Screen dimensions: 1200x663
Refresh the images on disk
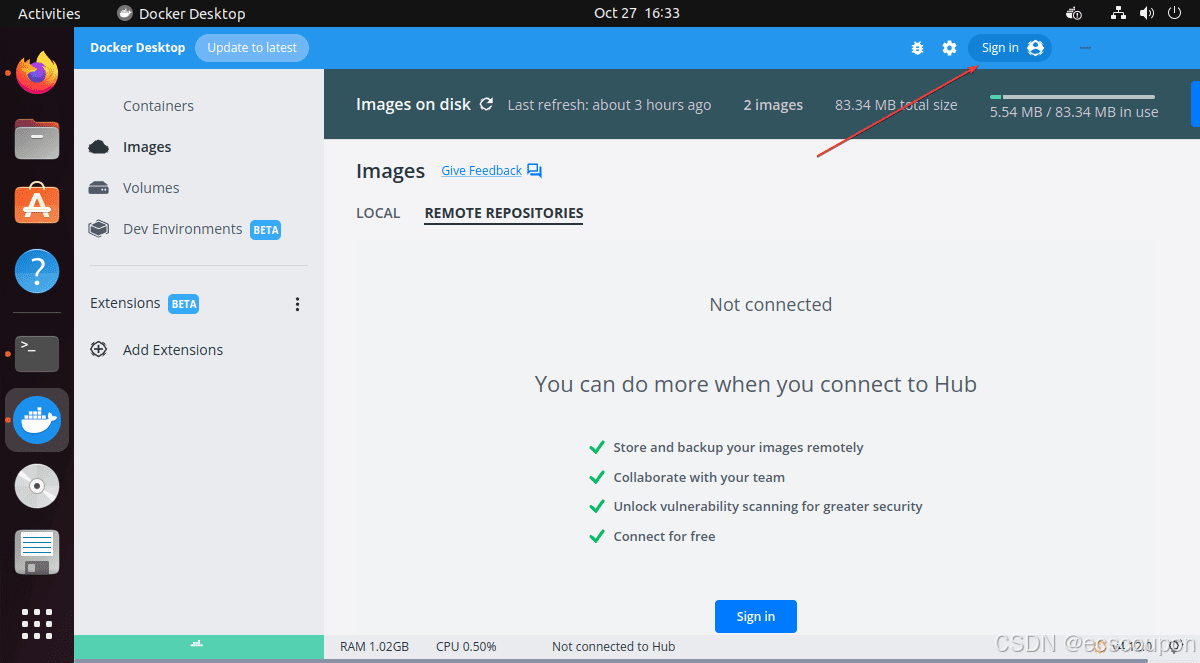pyautogui.click(x=486, y=104)
